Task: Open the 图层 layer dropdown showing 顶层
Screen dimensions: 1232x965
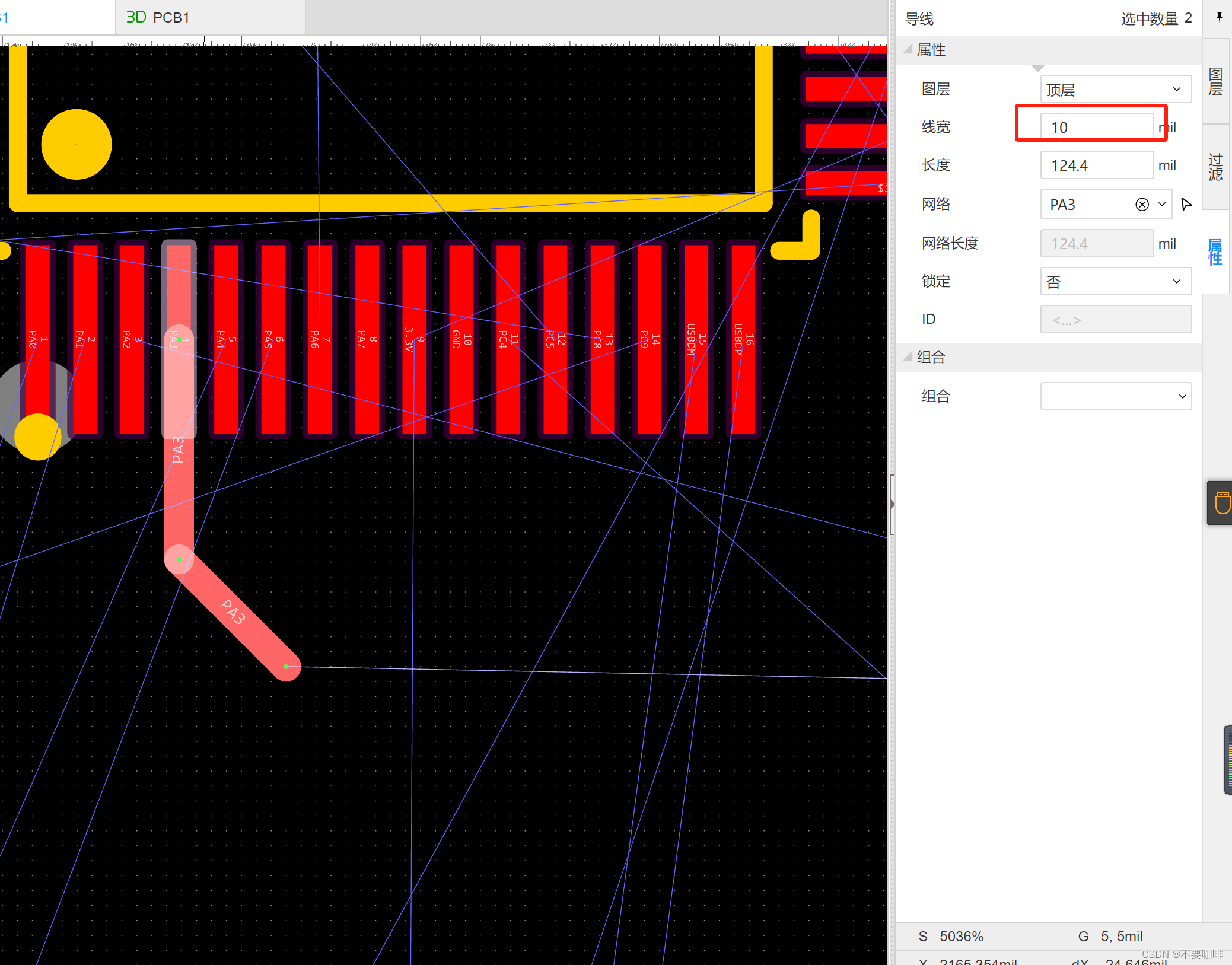Action: coord(1115,90)
